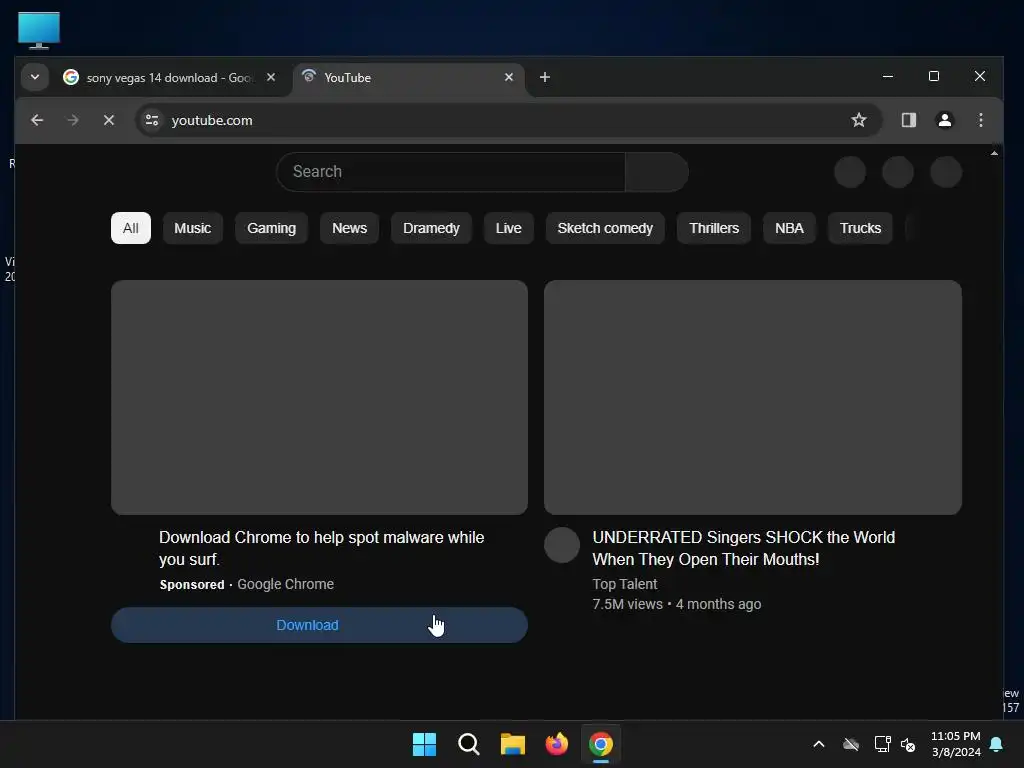
Task: Open a new tab with plus button
Action: click(x=545, y=77)
